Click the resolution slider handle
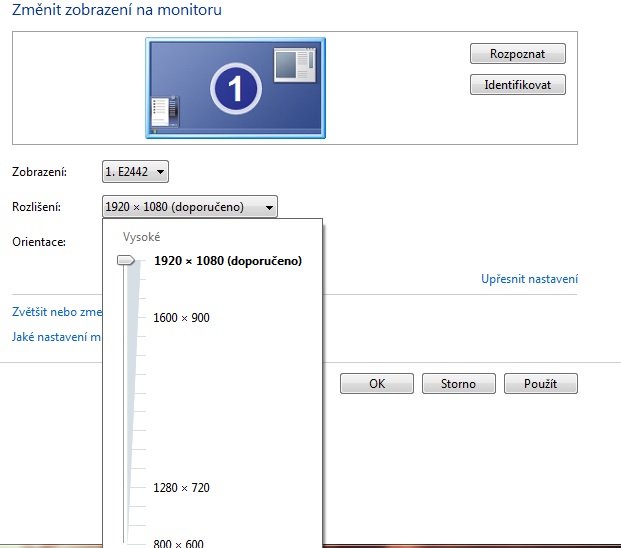Image resolution: width=621 pixels, height=548 pixels. click(126, 261)
